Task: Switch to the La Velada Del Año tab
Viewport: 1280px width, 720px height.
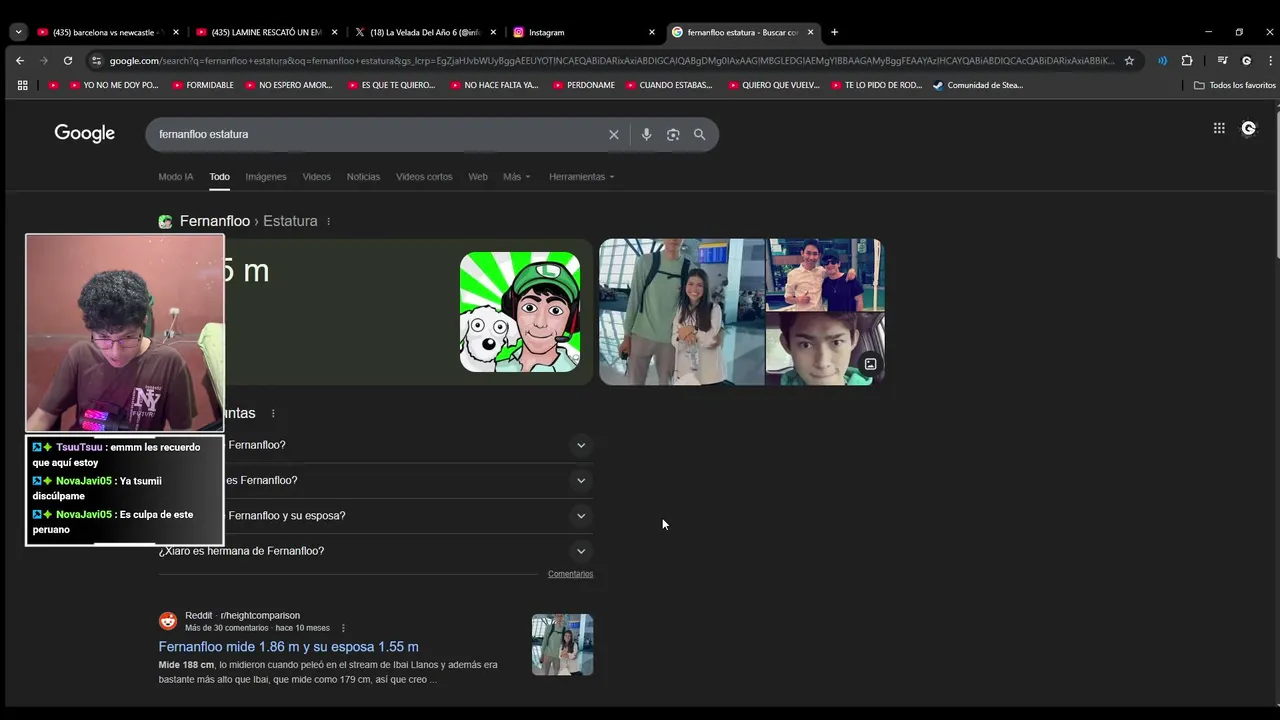Action: (x=426, y=32)
